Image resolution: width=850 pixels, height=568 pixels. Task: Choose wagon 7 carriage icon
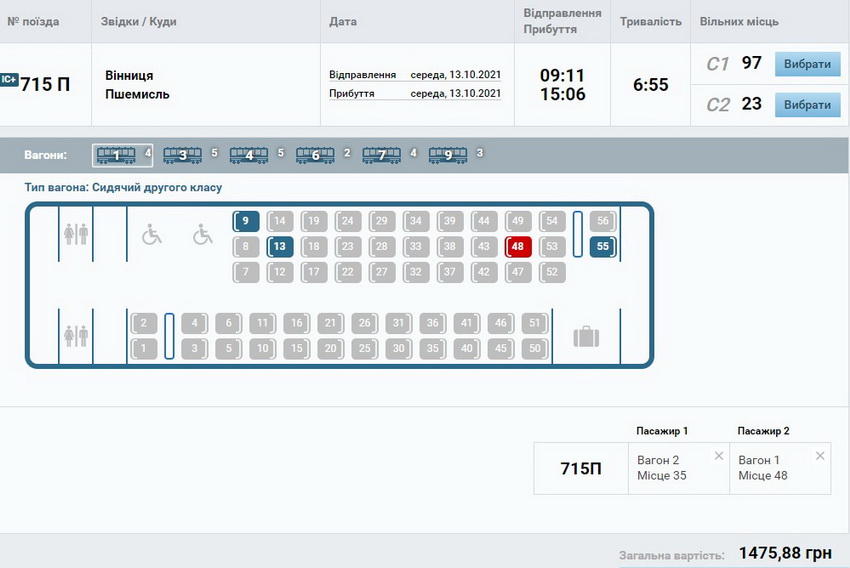coord(381,155)
